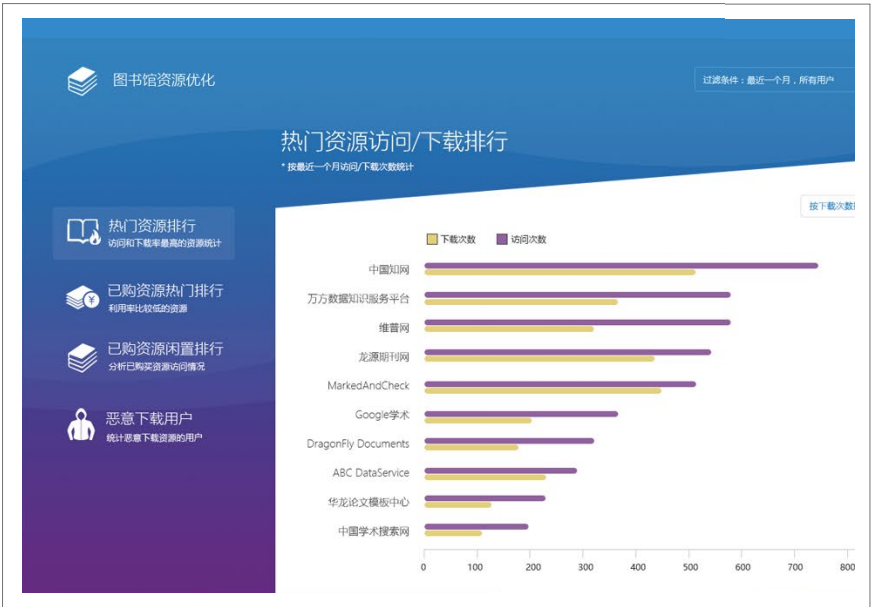Click the 龙源期刊网 chart label

(384, 357)
